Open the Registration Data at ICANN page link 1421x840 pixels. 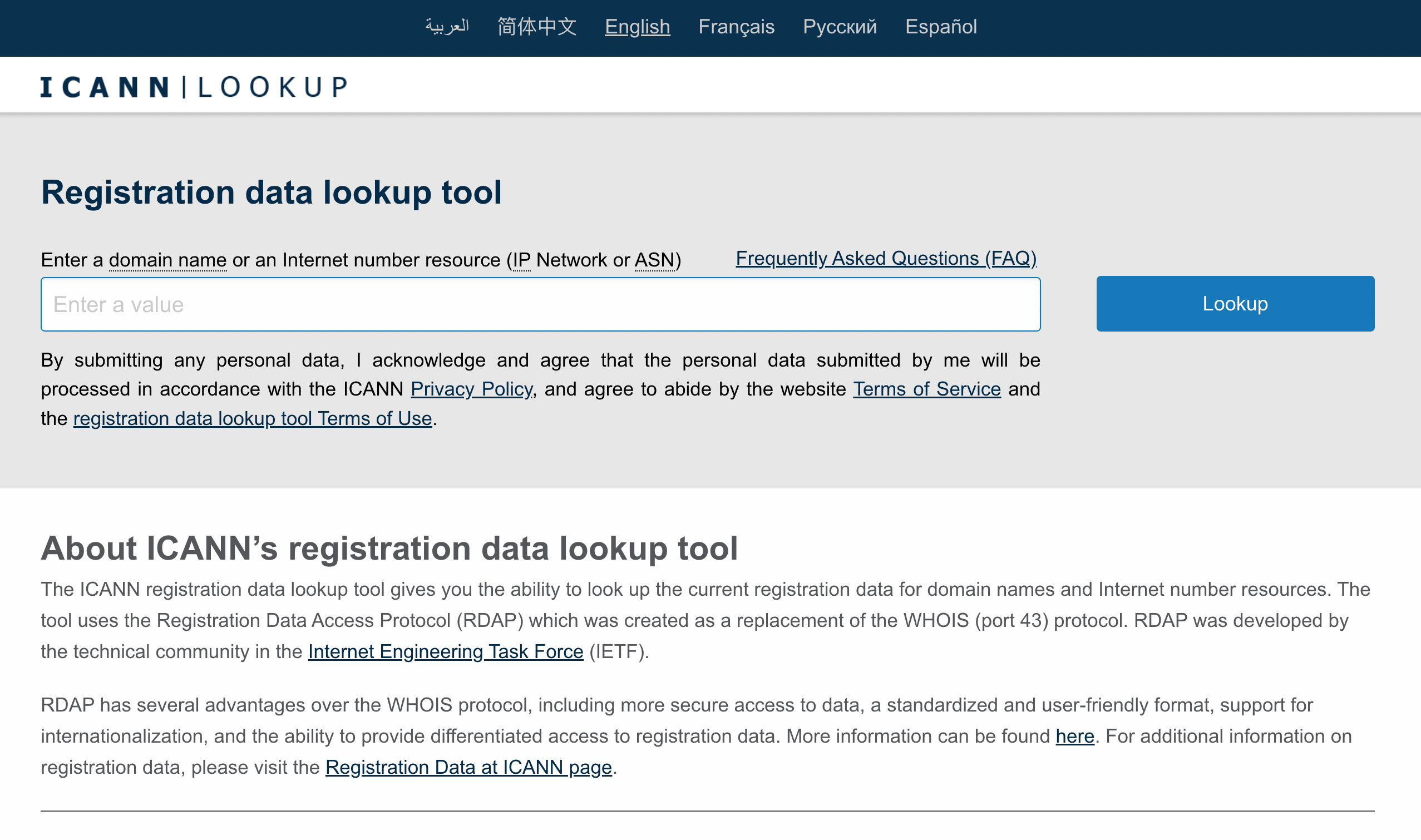(468, 767)
